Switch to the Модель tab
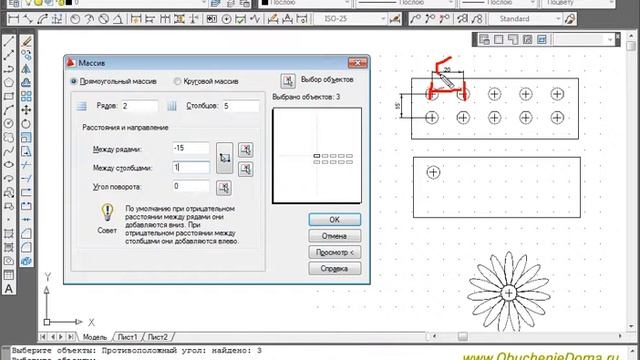 click(x=94, y=337)
